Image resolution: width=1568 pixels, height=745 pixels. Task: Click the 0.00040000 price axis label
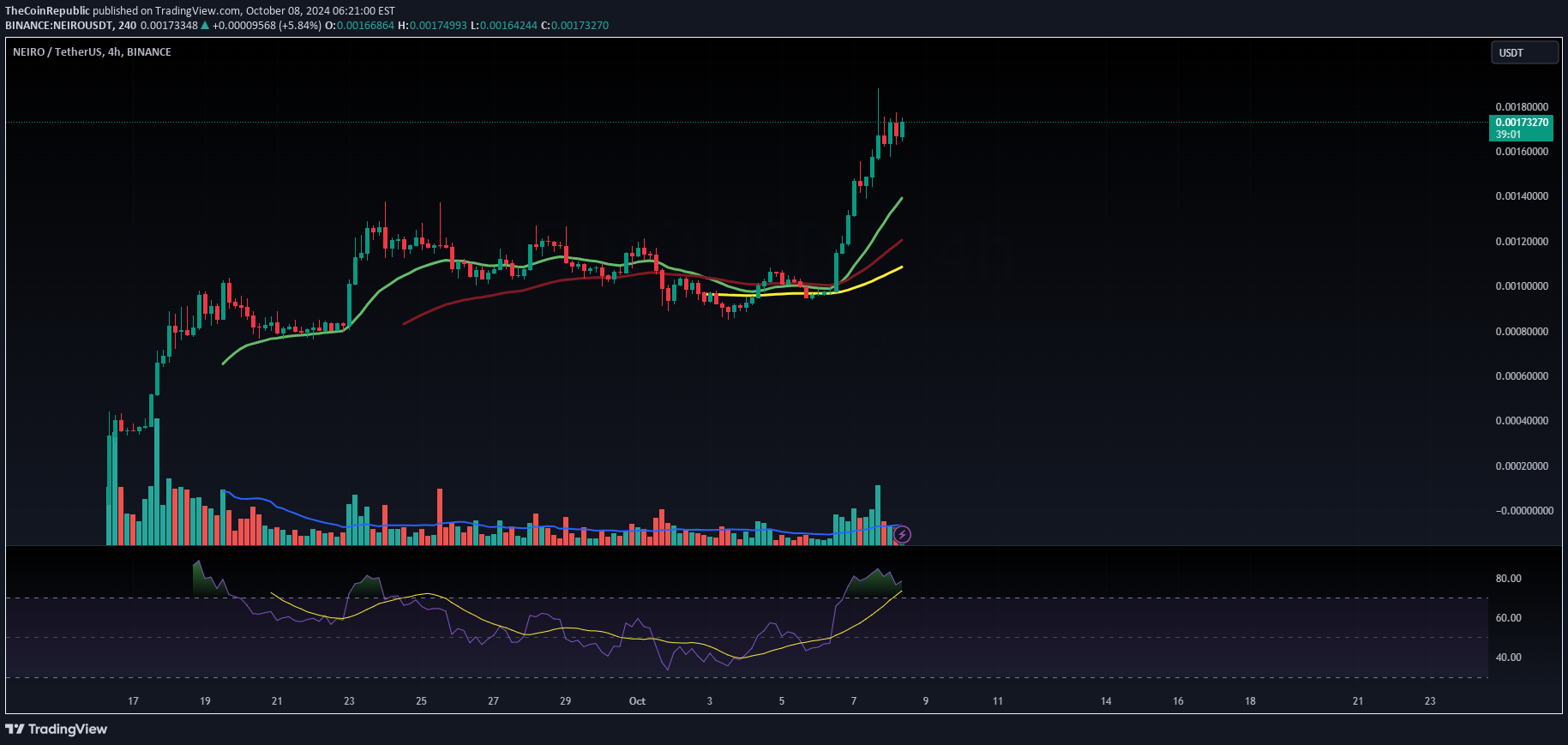coord(1522,421)
